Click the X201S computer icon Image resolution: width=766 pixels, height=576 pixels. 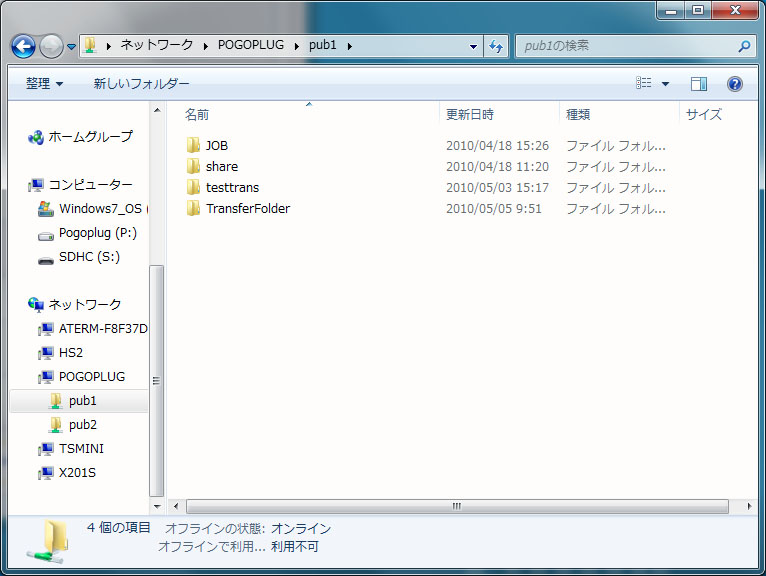click(x=46, y=472)
